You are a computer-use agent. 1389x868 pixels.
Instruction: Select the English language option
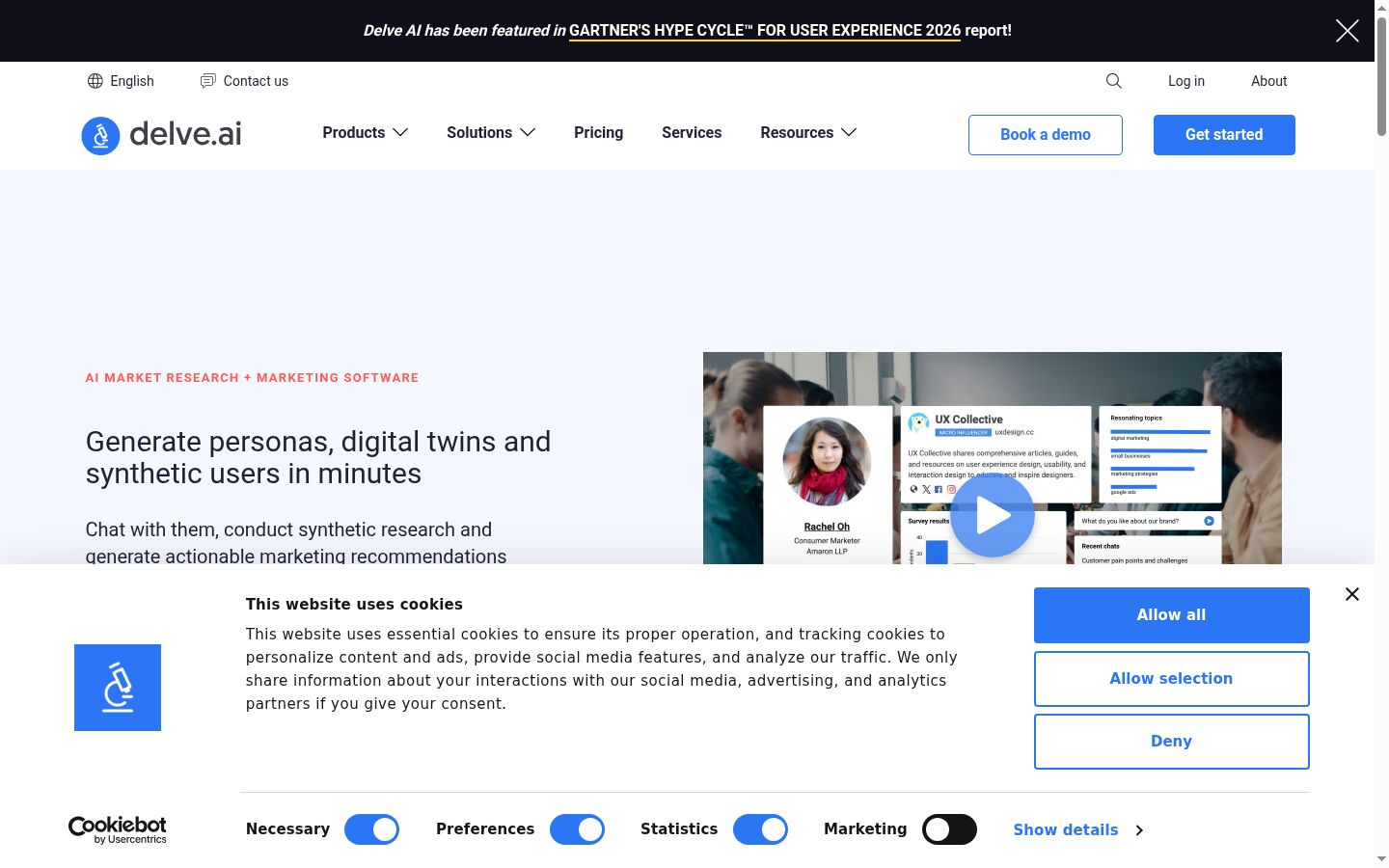pos(132,81)
